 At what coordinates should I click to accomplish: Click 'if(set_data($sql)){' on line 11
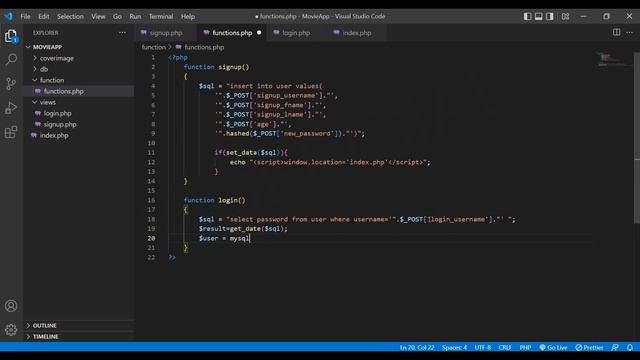(251, 153)
